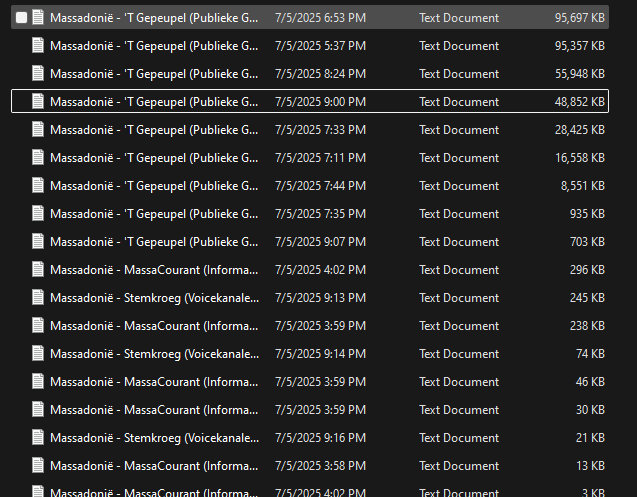Select the MassaCourant file name sized 30 KB

tap(154, 410)
